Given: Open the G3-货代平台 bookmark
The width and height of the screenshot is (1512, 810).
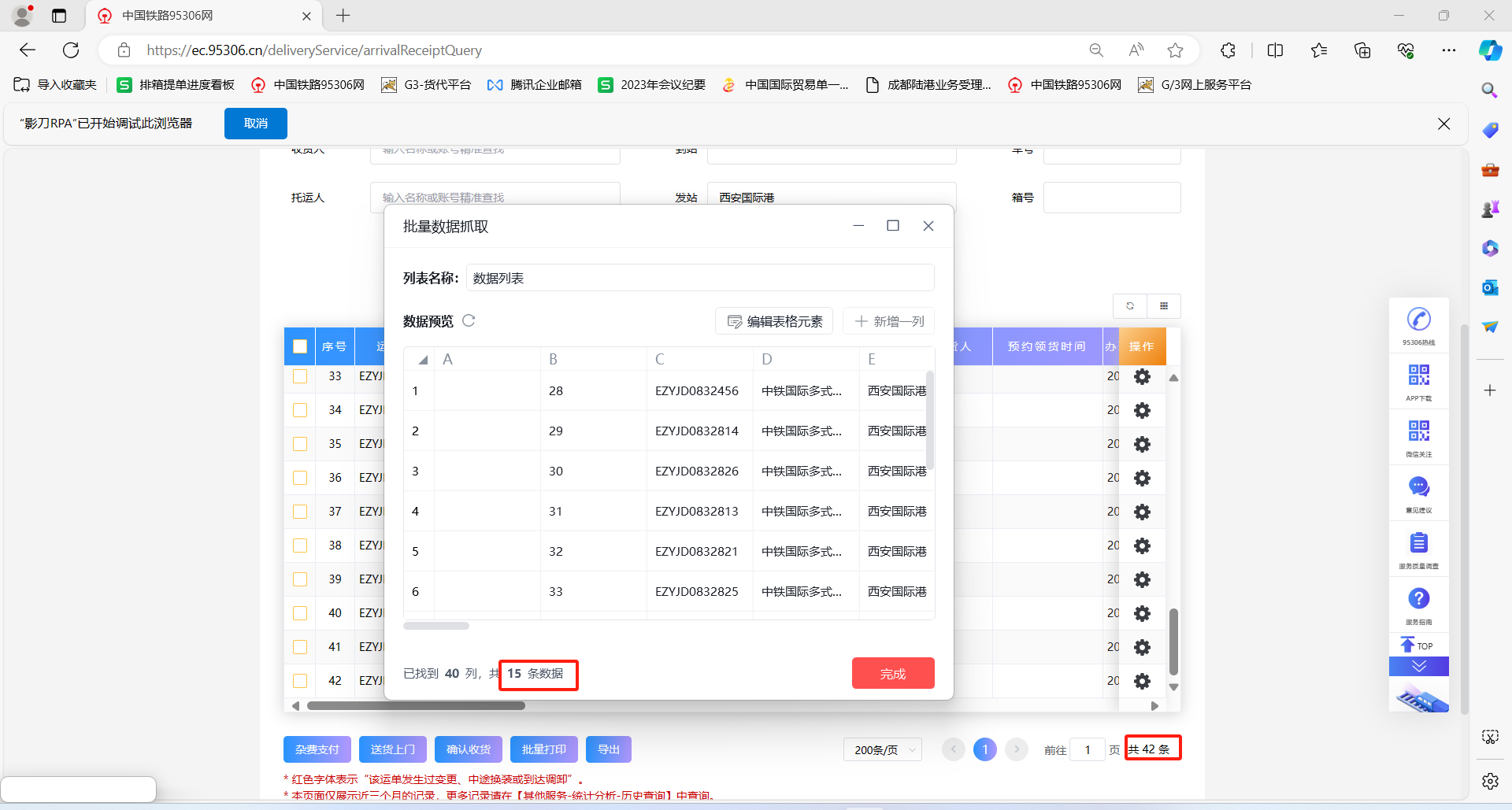Looking at the screenshot, I should click(x=426, y=85).
